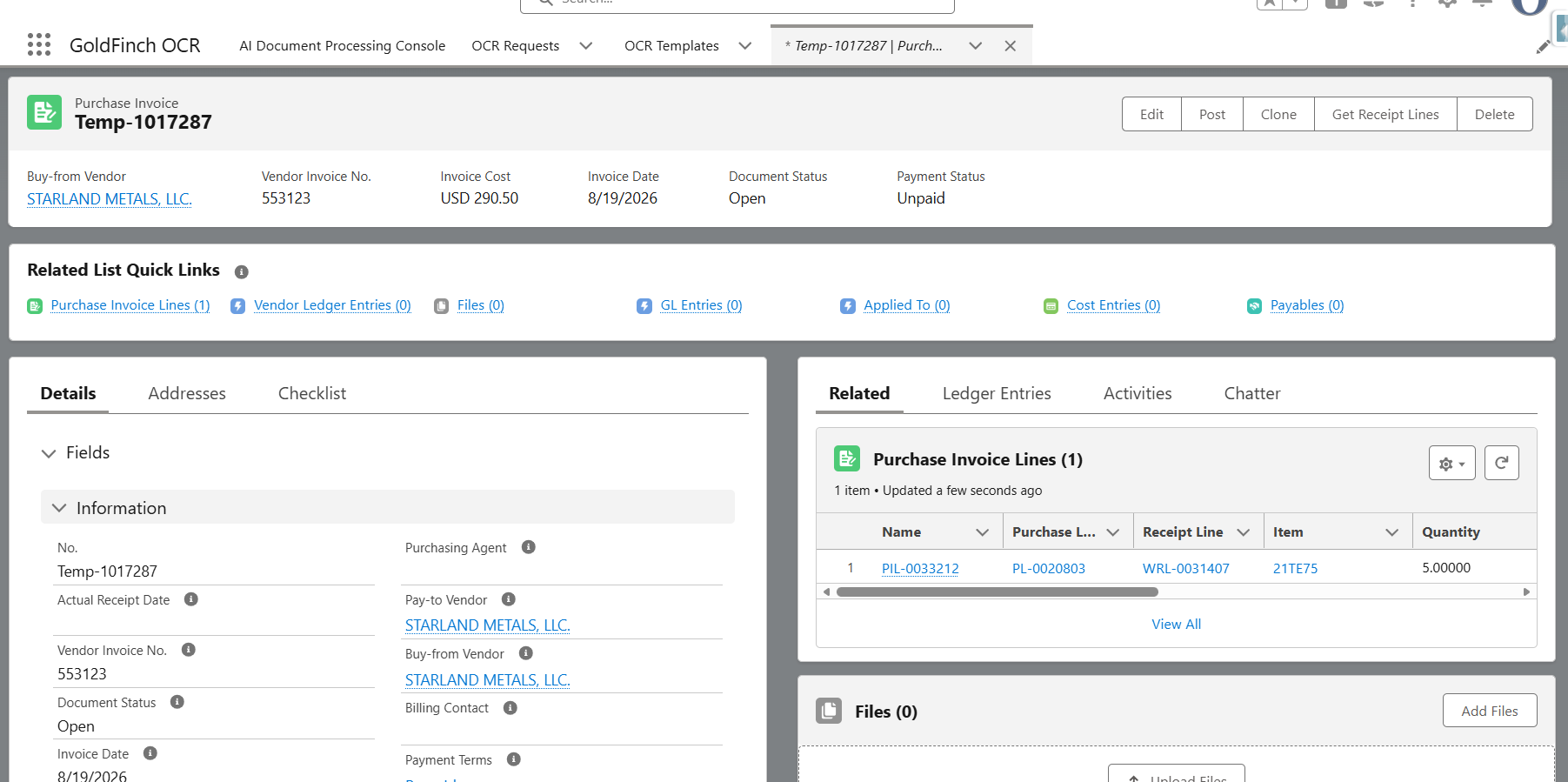
Task: Click info icon beside Buy-from Vendor in Details
Action: 525,653
